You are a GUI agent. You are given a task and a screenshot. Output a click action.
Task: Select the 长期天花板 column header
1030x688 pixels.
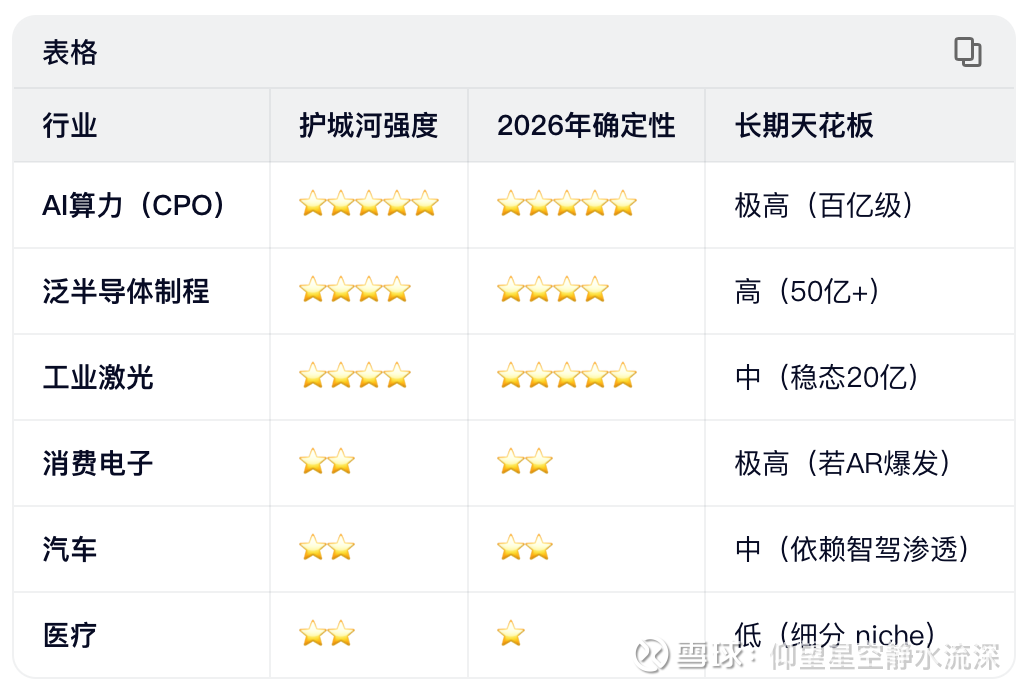click(804, 126)
